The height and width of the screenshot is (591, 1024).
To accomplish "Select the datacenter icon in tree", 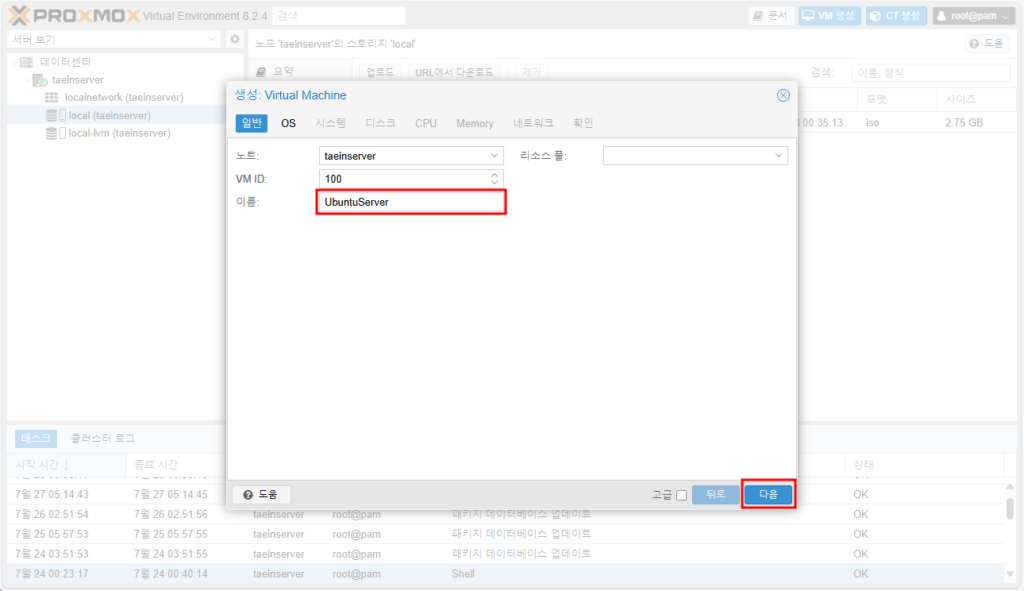I will (26, 62).
